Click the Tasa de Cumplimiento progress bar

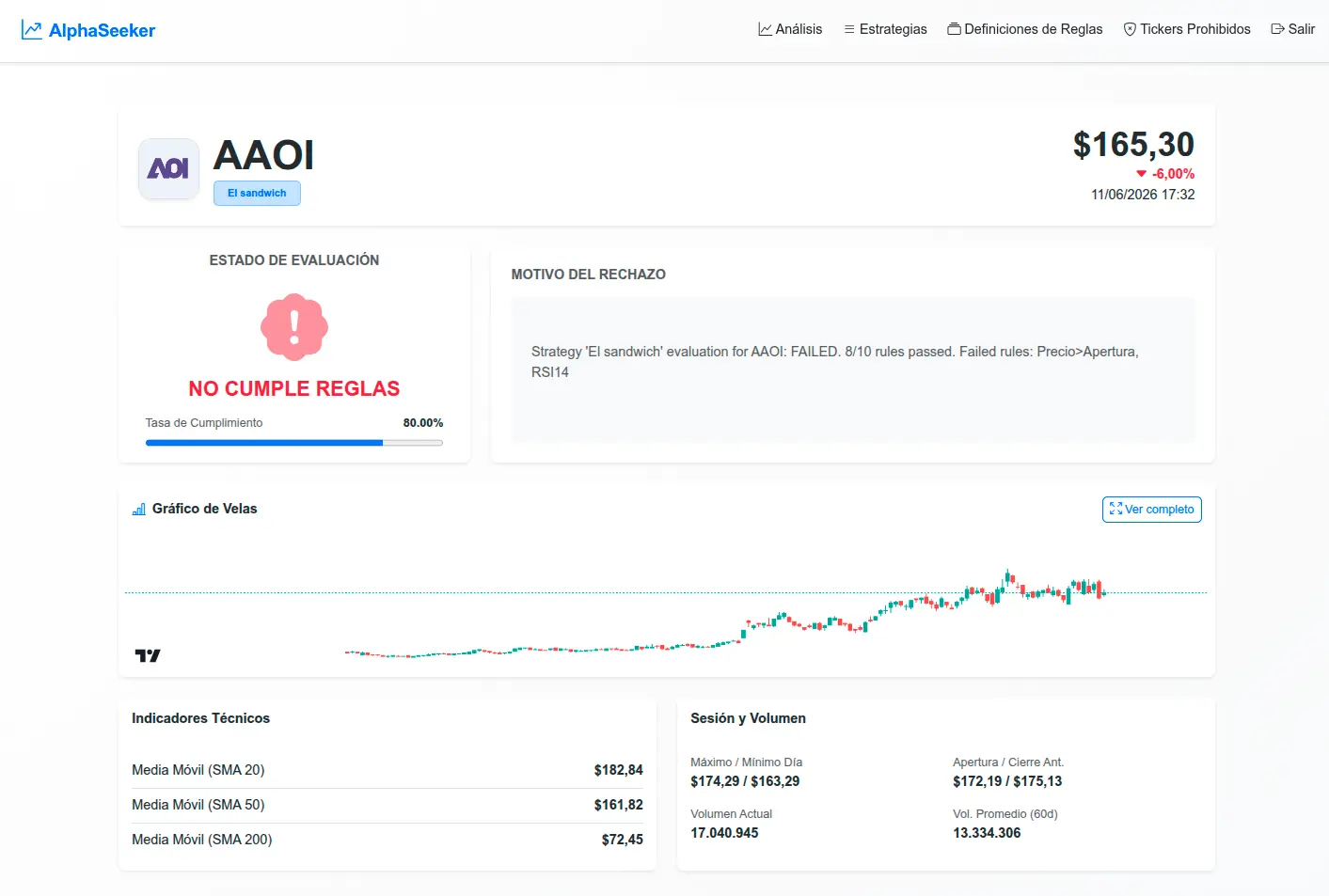coord(294,443)
